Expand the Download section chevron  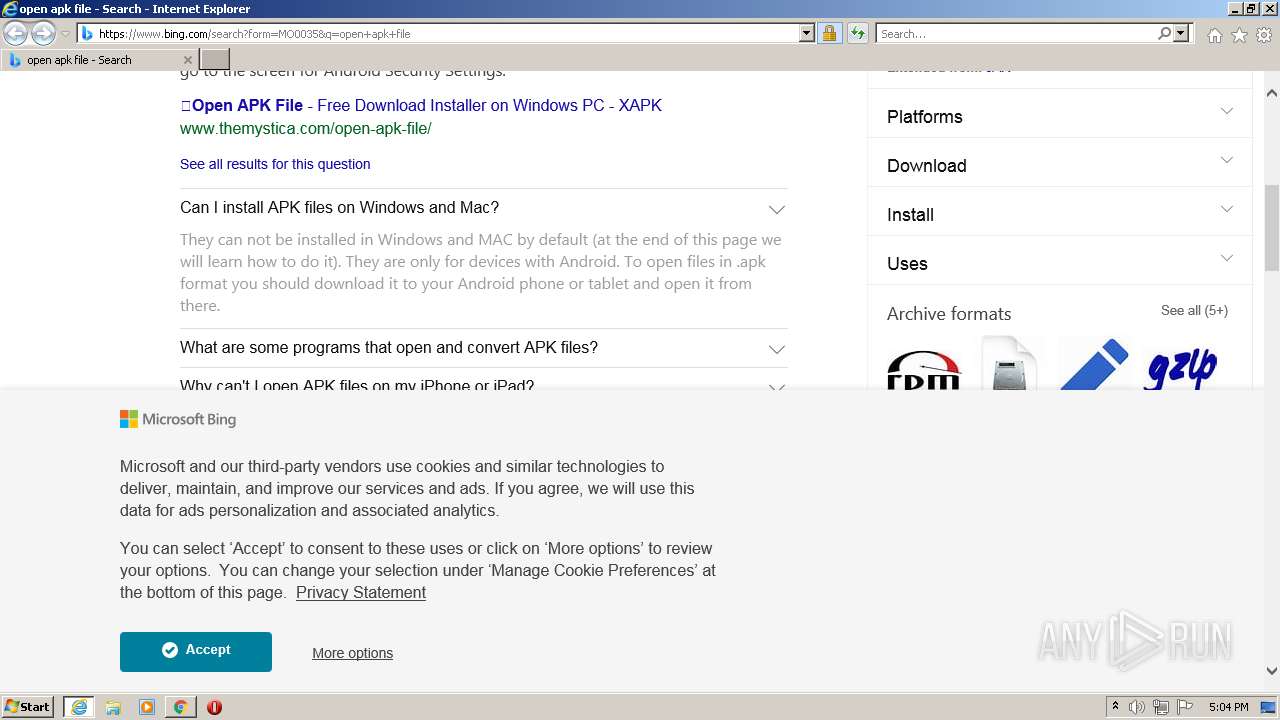pos(1227,160)
